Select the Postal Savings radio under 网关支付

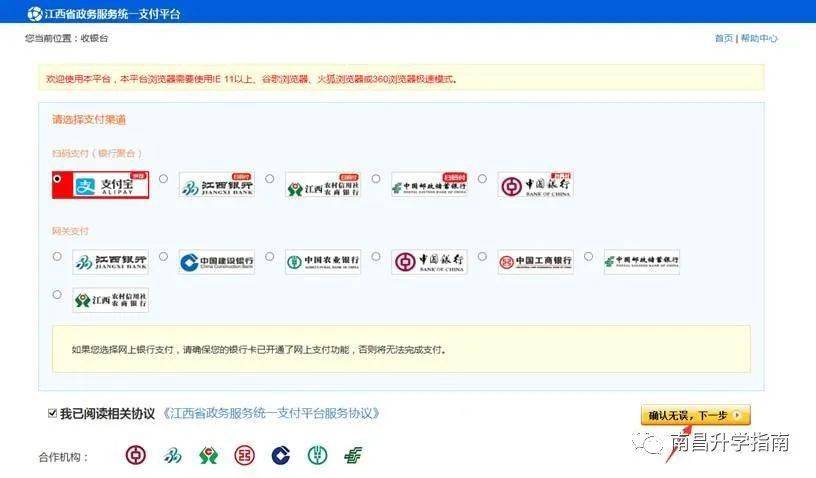589,256
